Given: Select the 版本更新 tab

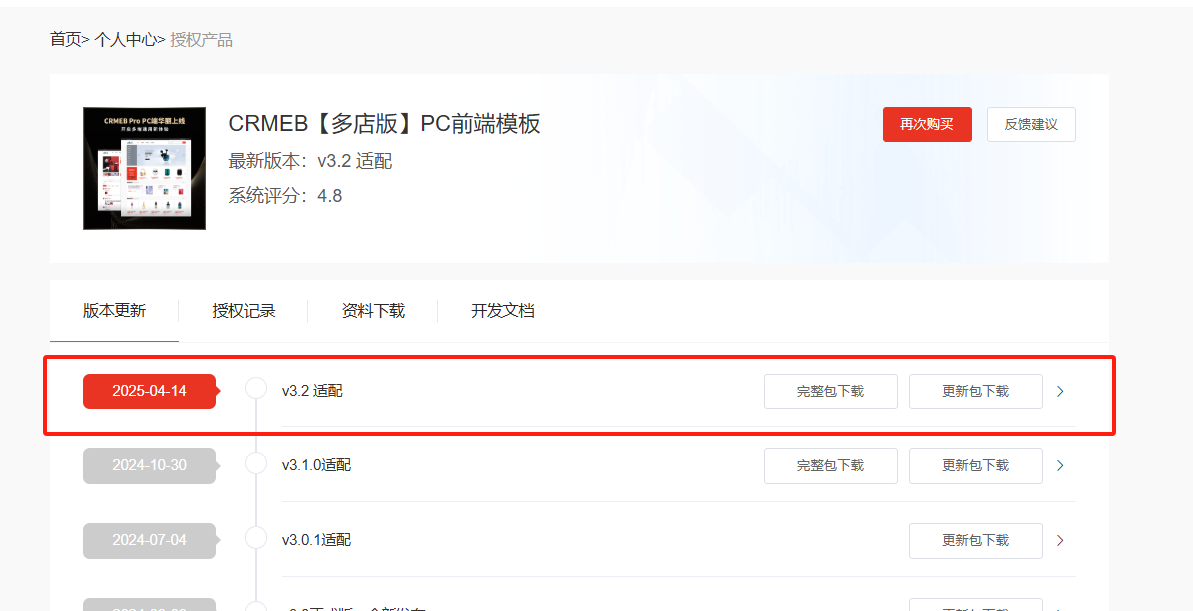Looking at the screenshot, I should (x=114, y=310).
